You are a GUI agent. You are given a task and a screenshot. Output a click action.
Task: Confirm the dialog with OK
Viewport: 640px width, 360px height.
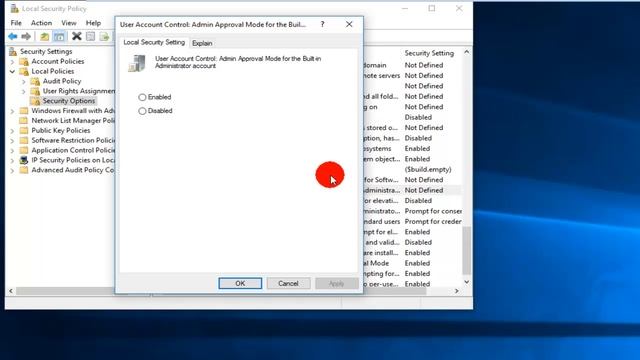point(240,283)
